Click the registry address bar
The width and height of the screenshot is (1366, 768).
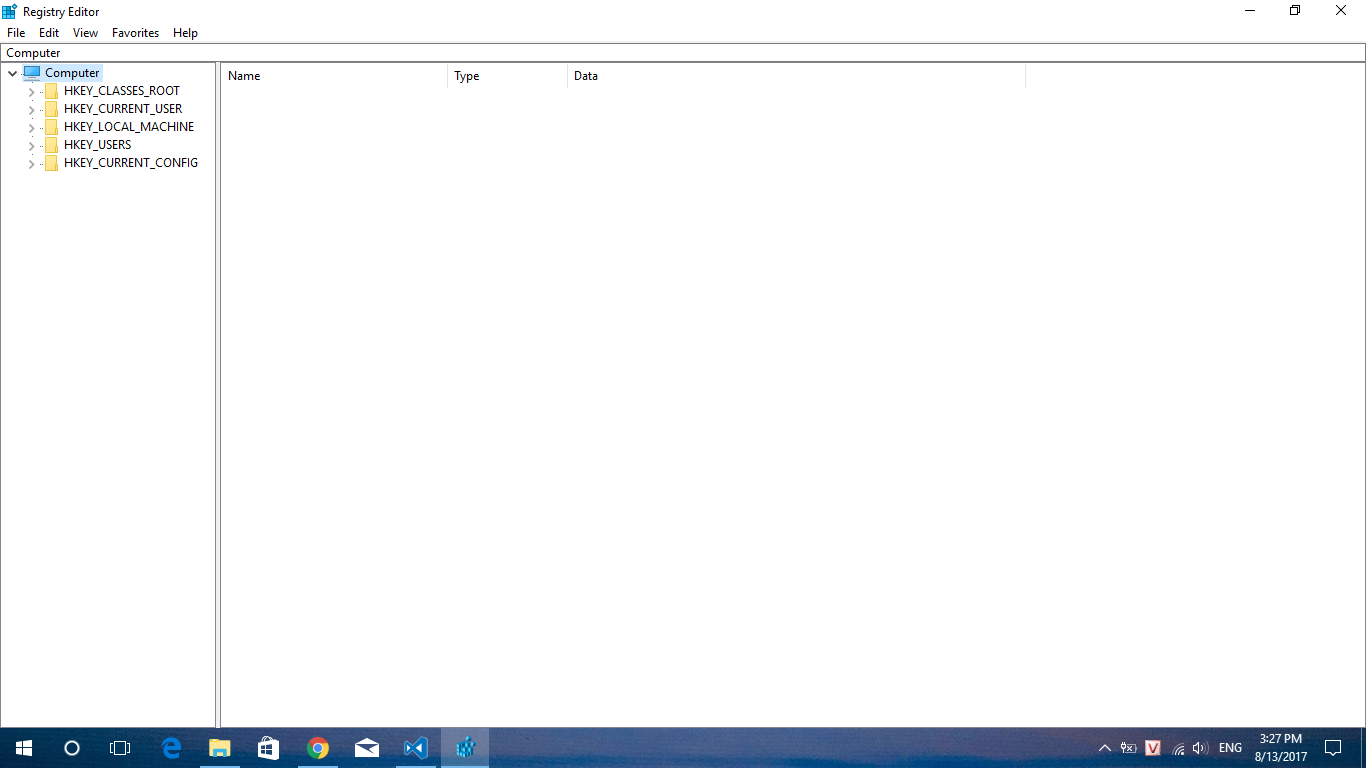pyautogui.click(x=683, y=53)
